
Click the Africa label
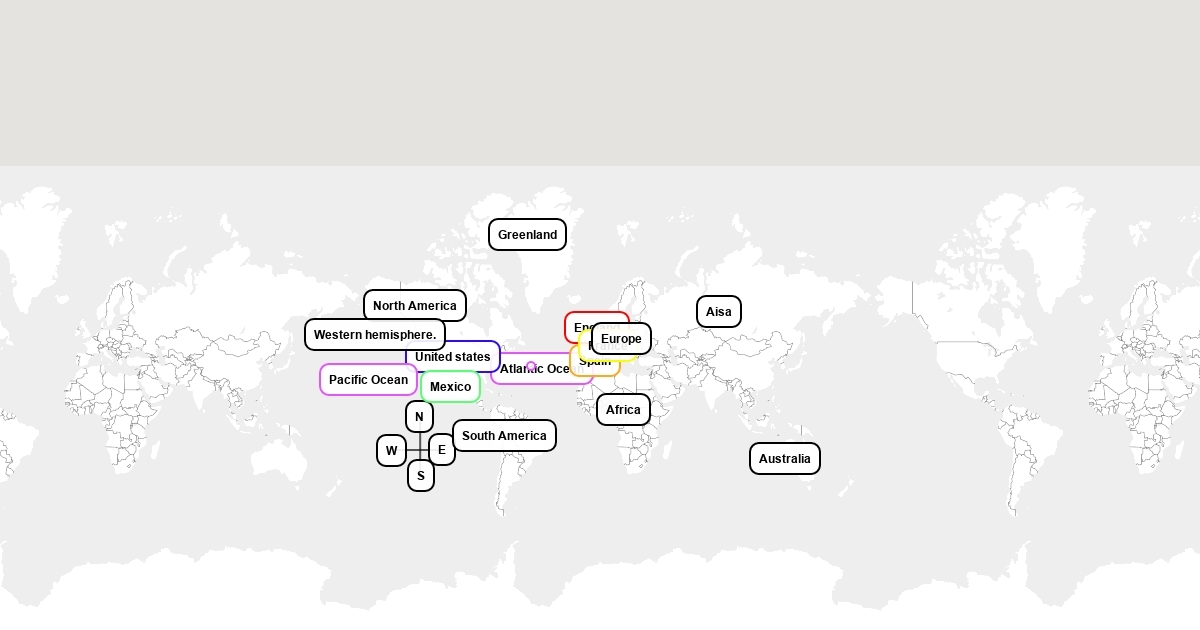(x=624, y=410)
